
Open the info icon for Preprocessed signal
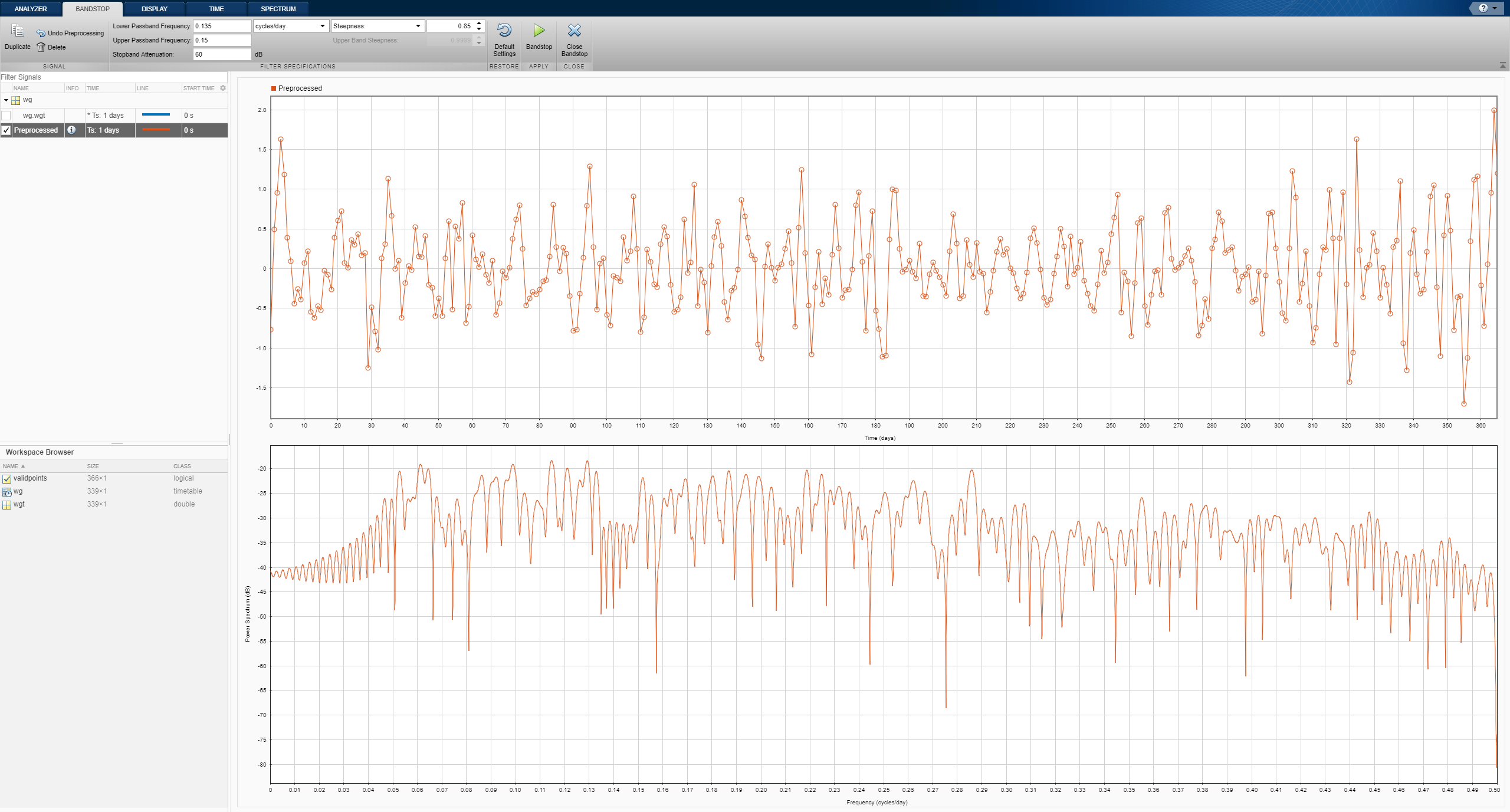pyautogui.click(x=71, y=130)
